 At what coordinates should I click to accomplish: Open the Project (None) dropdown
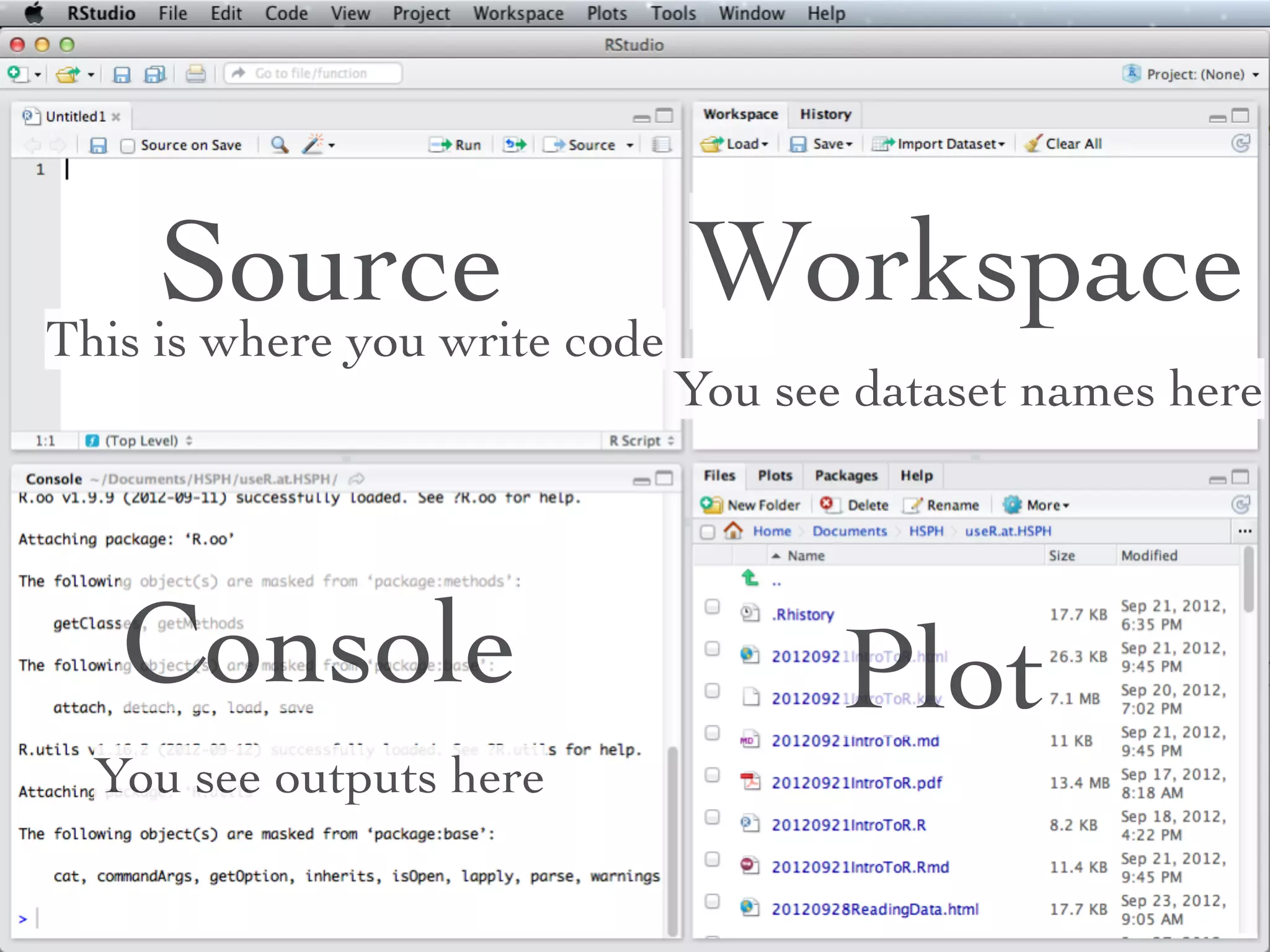point(1191,74)
